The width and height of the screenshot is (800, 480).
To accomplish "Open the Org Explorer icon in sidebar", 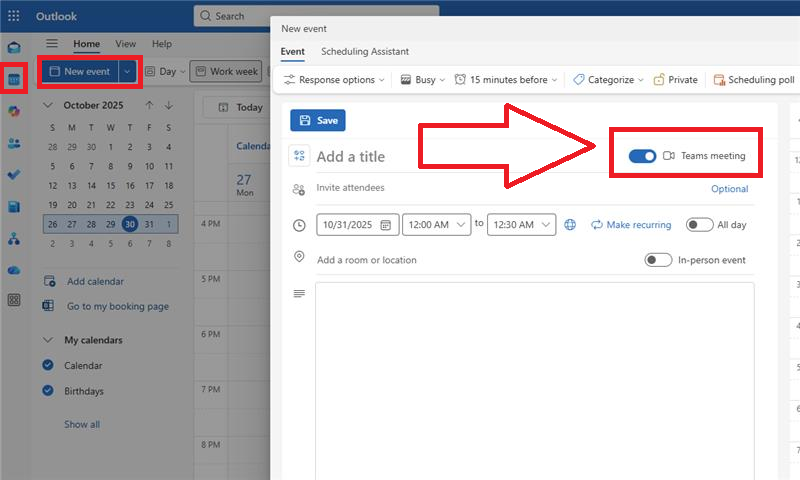I will coord(14,238).
